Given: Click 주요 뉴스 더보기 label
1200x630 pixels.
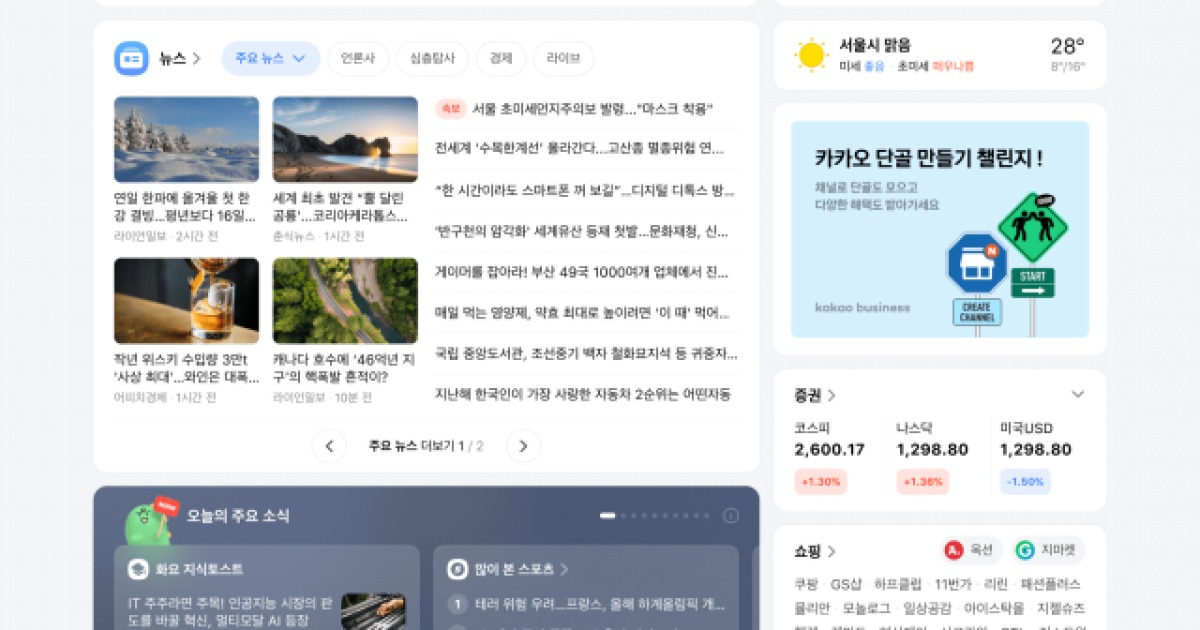Looking at the screenshot, I should pyautogui.click(x=411, y=446).
